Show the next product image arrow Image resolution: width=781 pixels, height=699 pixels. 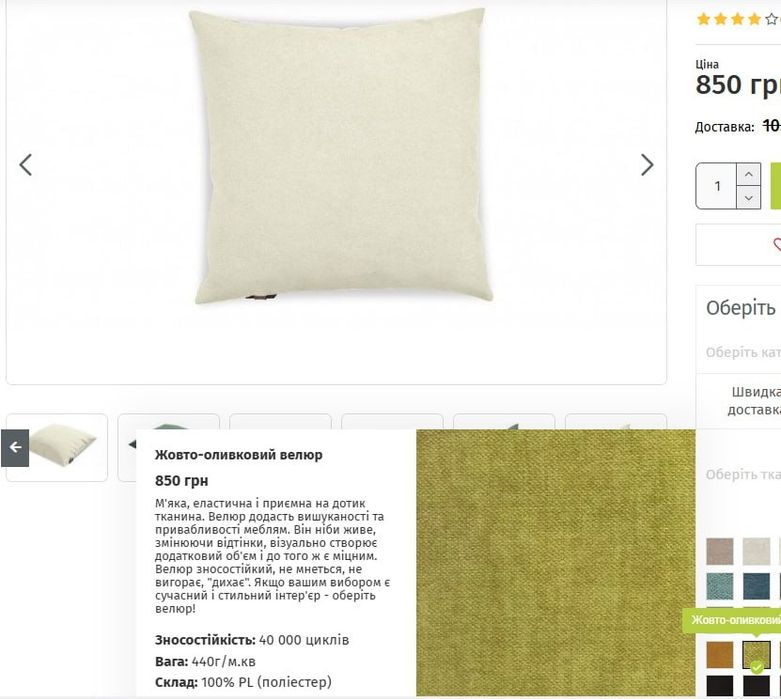tap(647, 165)
